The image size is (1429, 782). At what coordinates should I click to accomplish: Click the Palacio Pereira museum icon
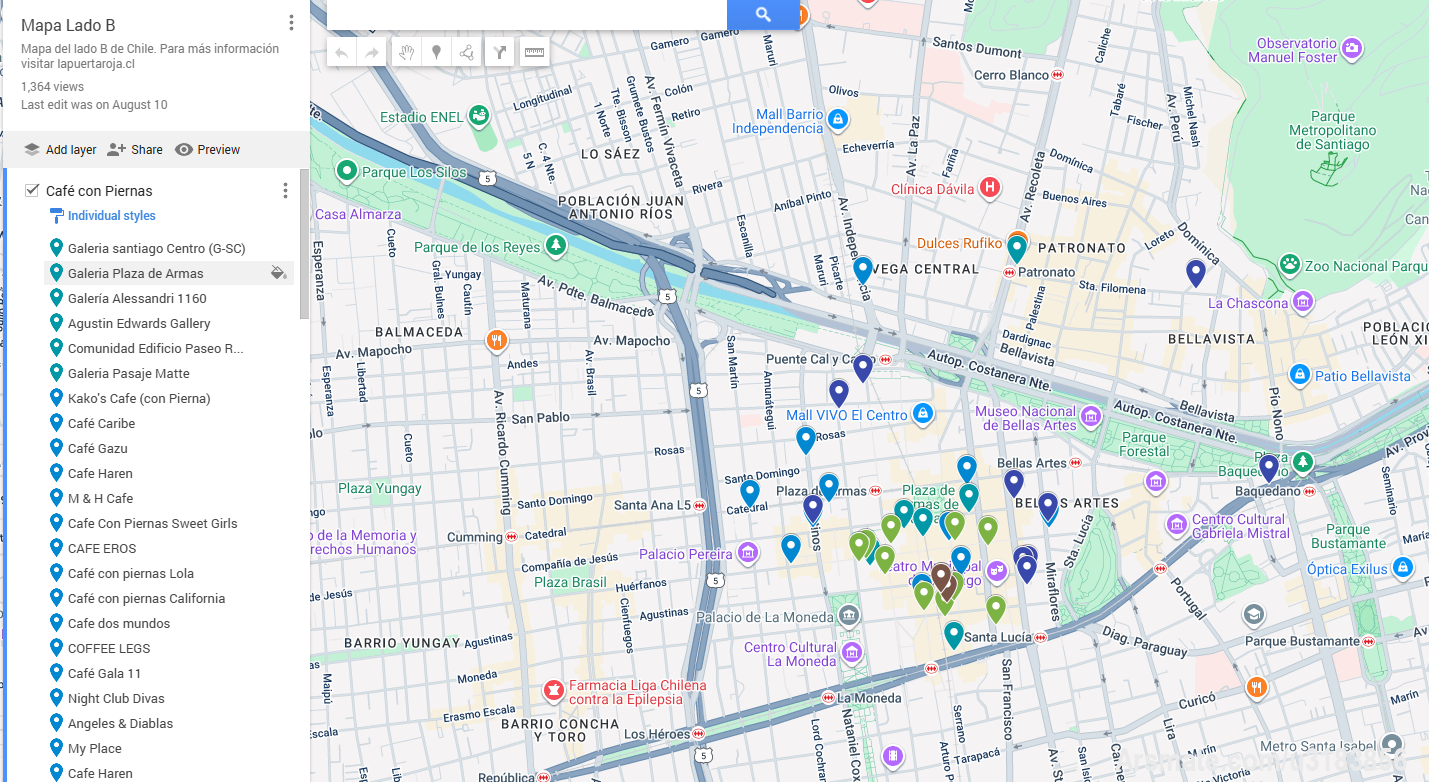pos(747,553)
